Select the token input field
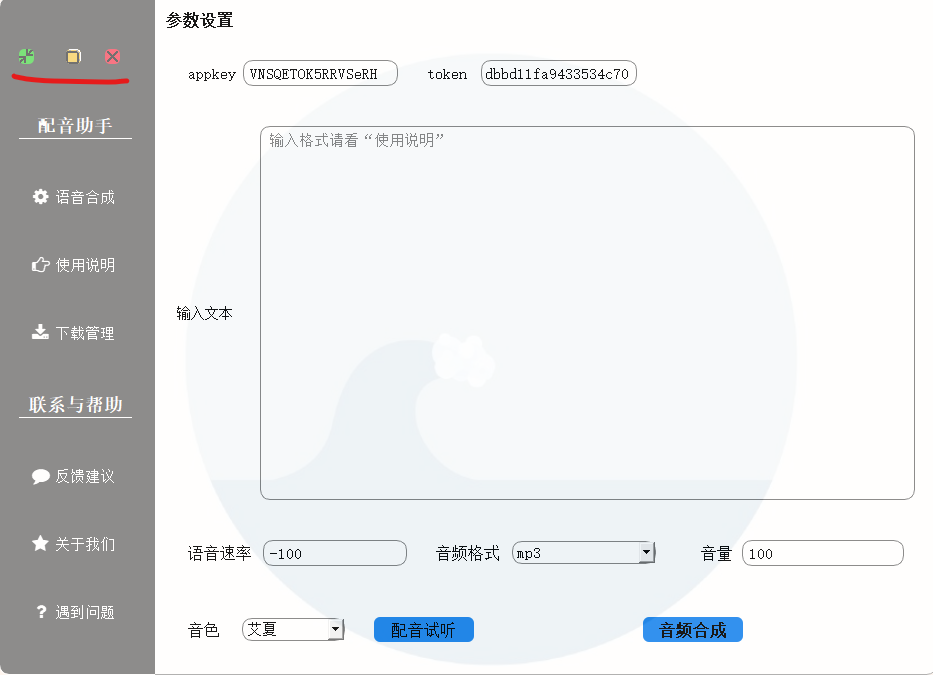Image resolution: width=933 pixels, height=675 pixels. (x=558, y=73)
